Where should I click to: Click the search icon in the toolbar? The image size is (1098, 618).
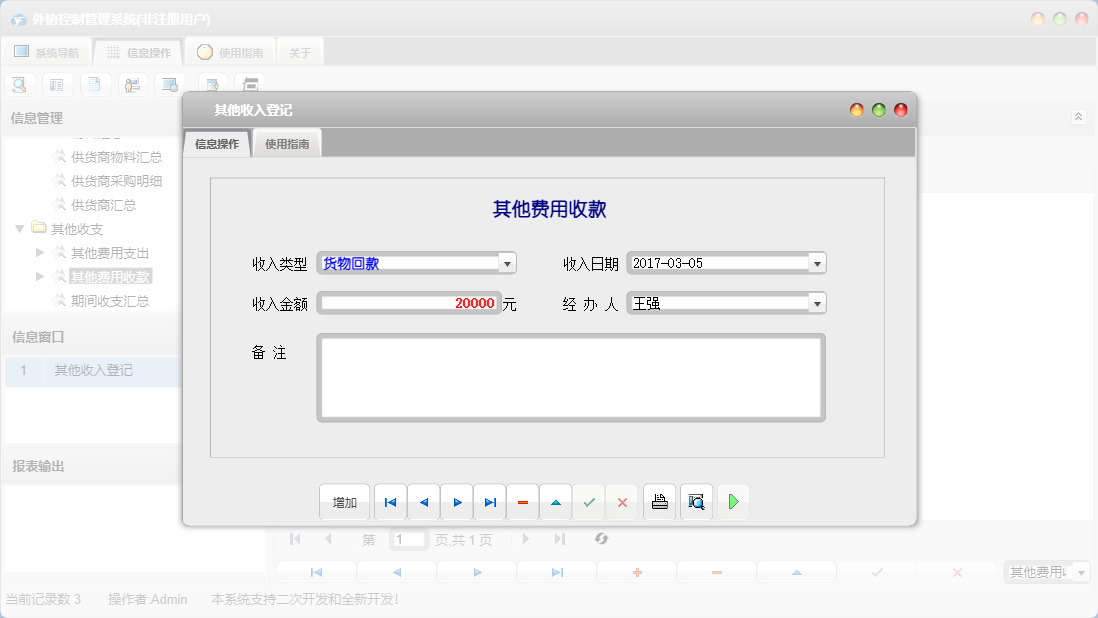coord(19,84)
